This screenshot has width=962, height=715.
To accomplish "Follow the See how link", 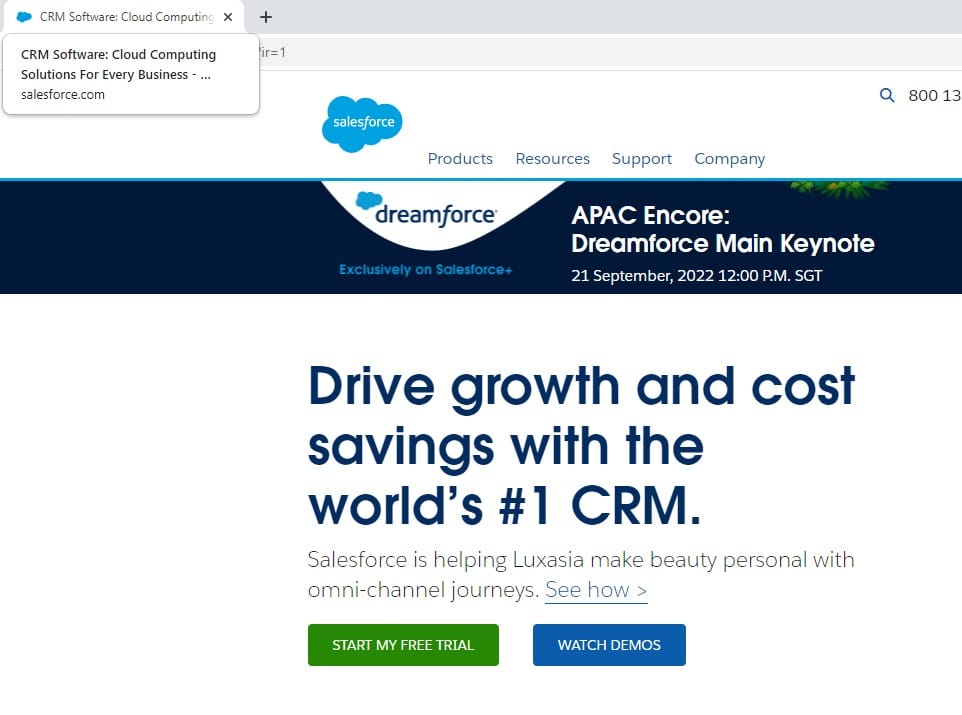I will point(596,590).
